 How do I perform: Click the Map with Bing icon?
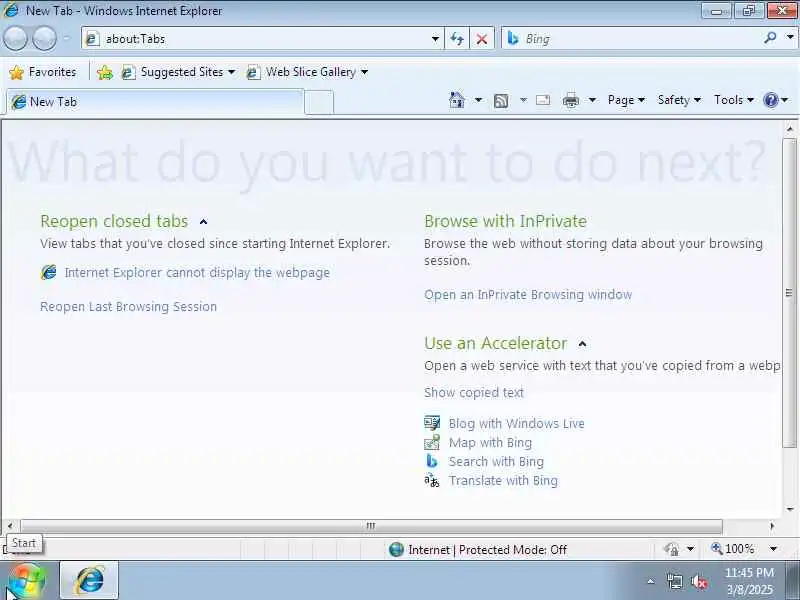[432, 442]
